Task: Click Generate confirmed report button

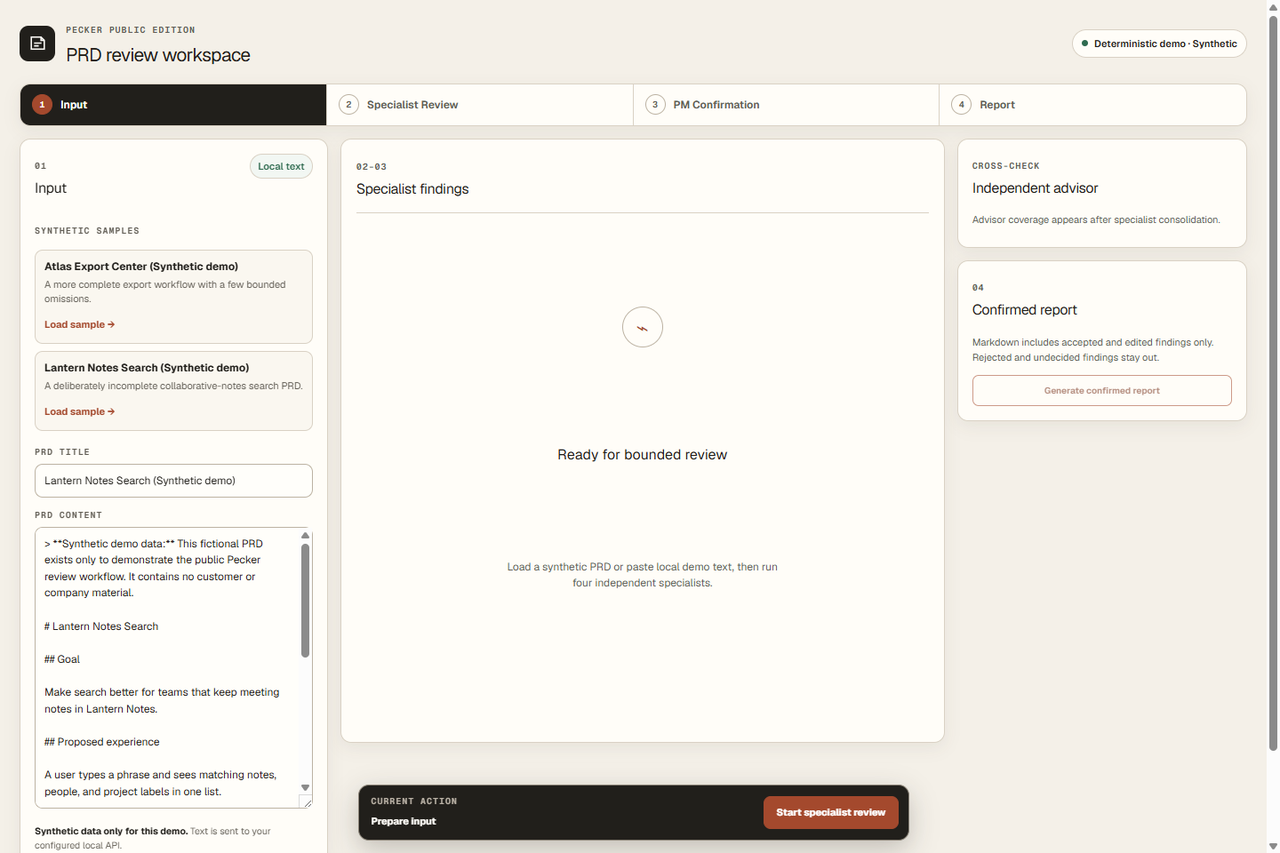Action: click(1102, 390)
